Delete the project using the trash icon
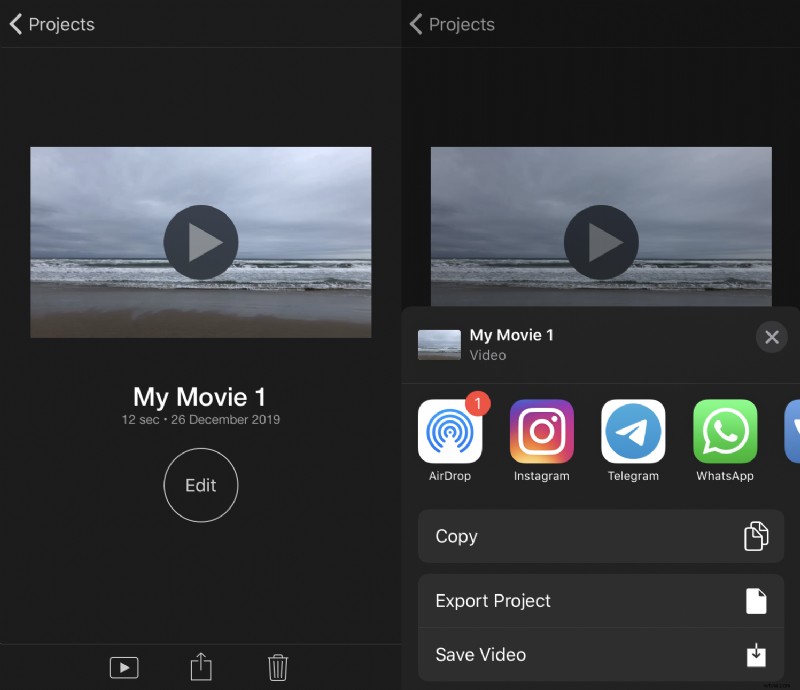The width and height of the screenshot is (800, 690). click(x=277, y=667)
